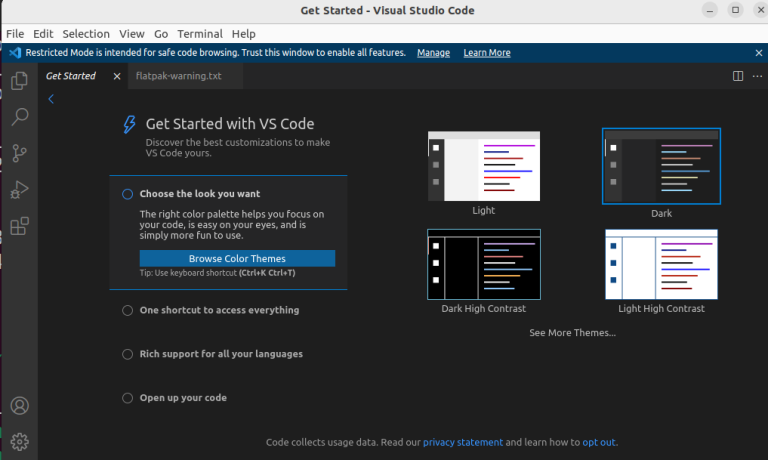Screen dimensions: 768x460
Task: Select the Light theme thumbnail
Action: tap(484, 166)
